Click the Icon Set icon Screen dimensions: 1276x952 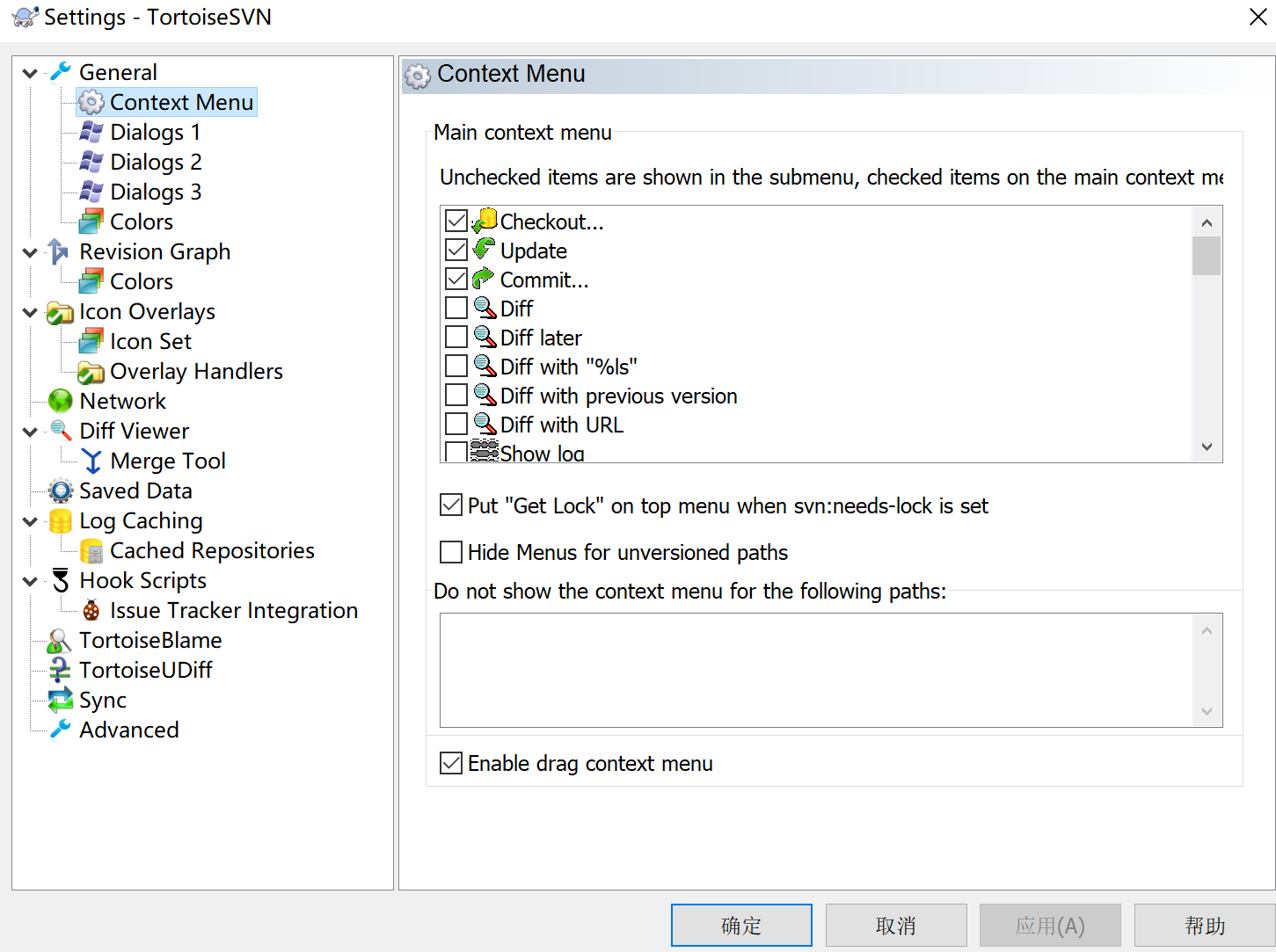point(91,341)
